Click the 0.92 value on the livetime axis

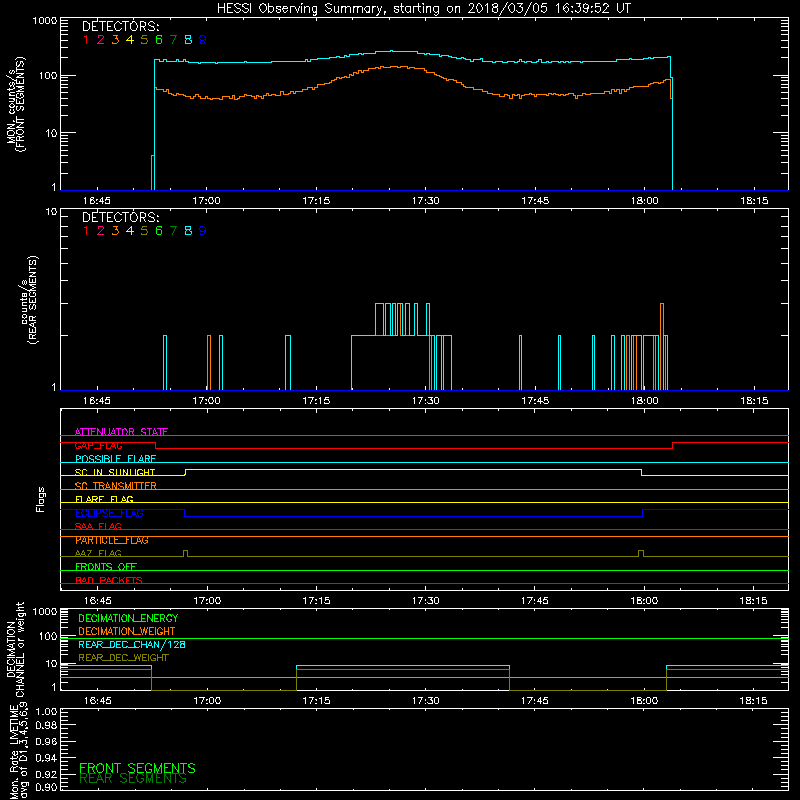tap(46, 773)
